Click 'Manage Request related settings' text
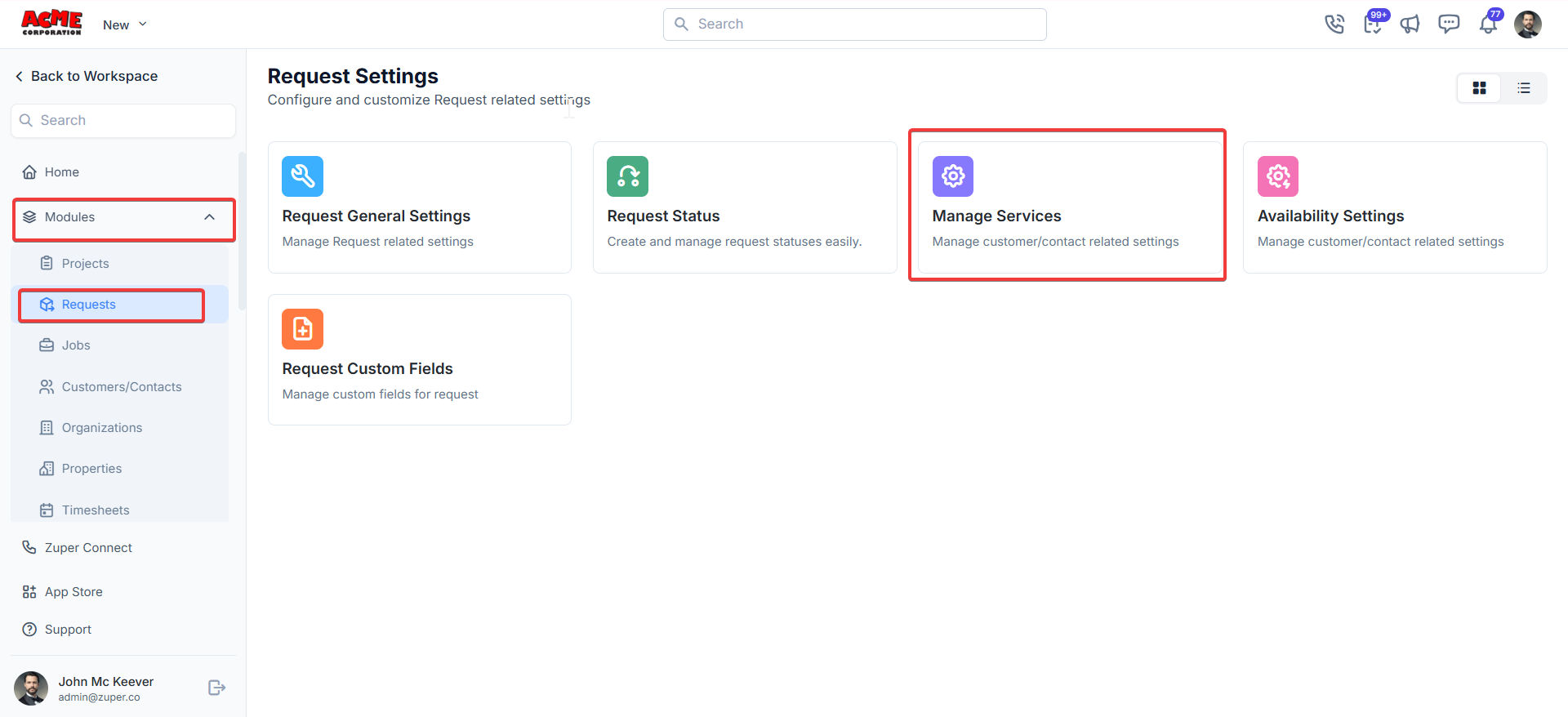This screenshot has height=717, width=1568. 377,242
